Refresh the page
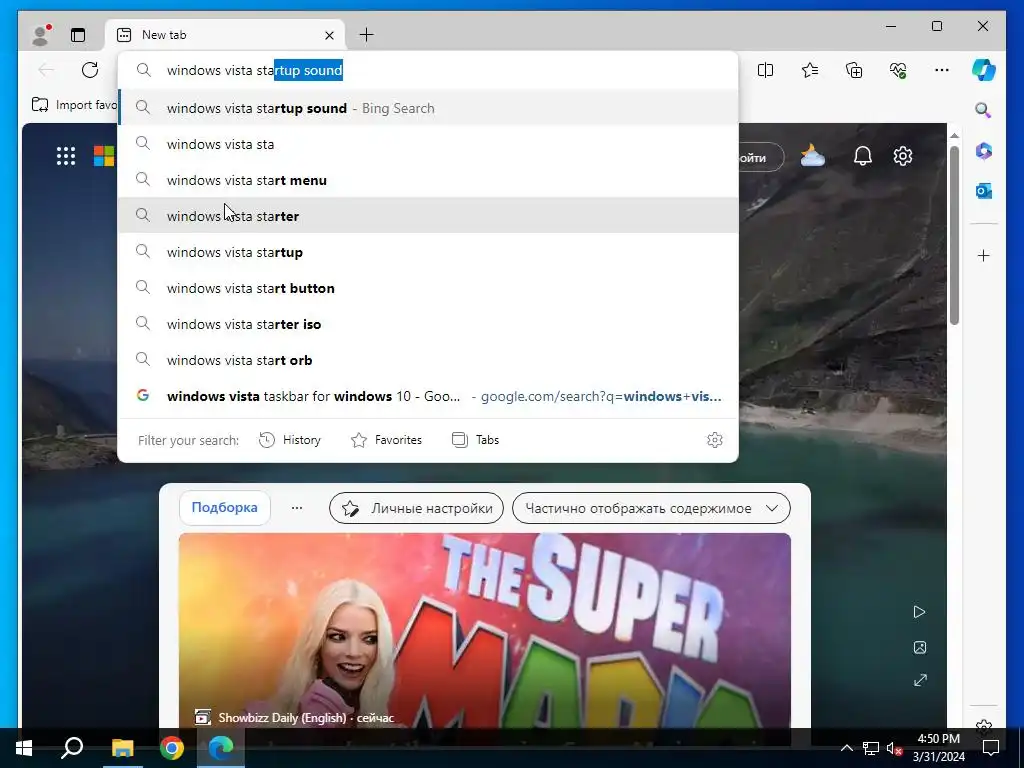 click(90, 70)
